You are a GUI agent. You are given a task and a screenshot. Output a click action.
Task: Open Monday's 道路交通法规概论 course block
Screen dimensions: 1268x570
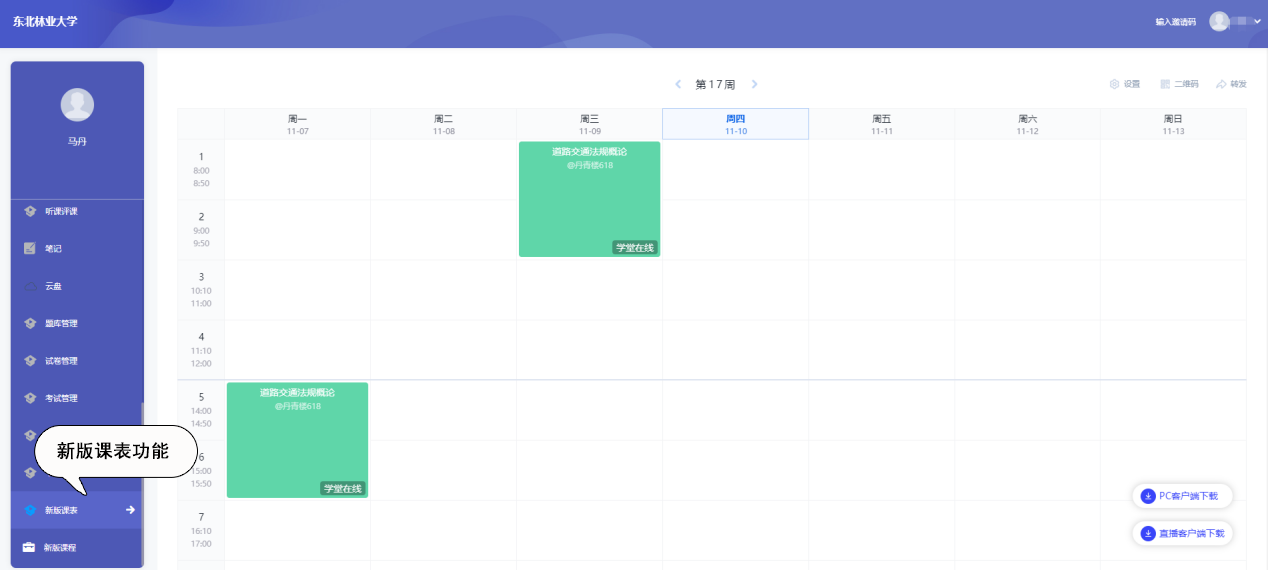[x=297, y=440]
